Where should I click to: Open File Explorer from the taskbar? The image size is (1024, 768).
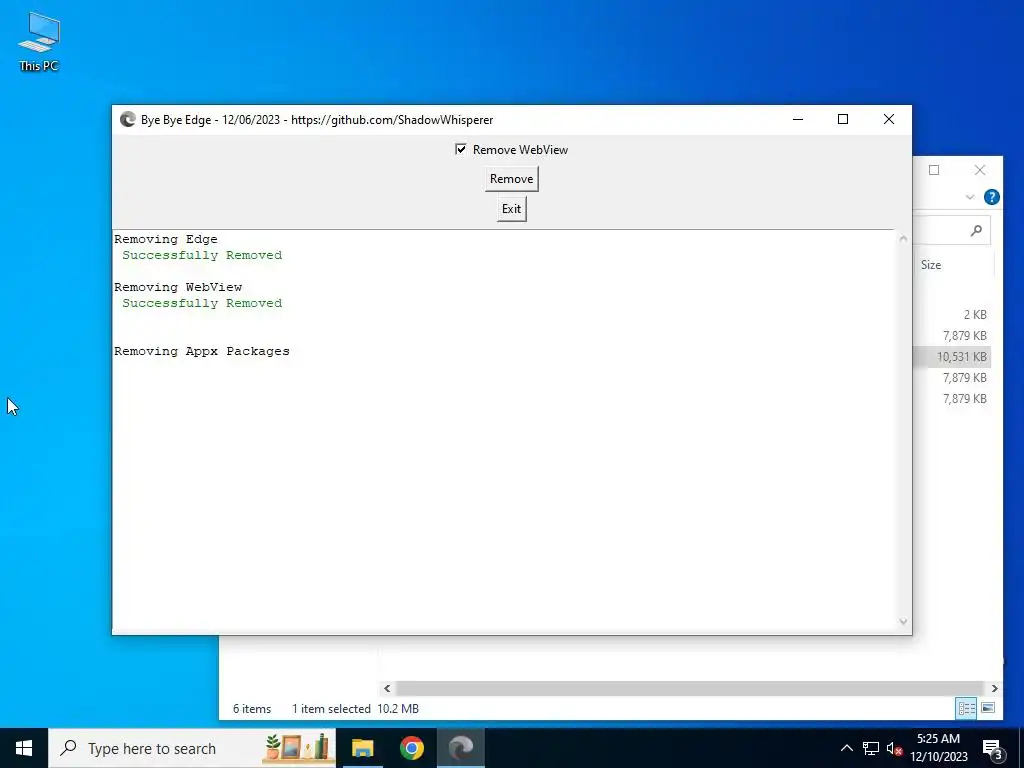coord(362,748)
